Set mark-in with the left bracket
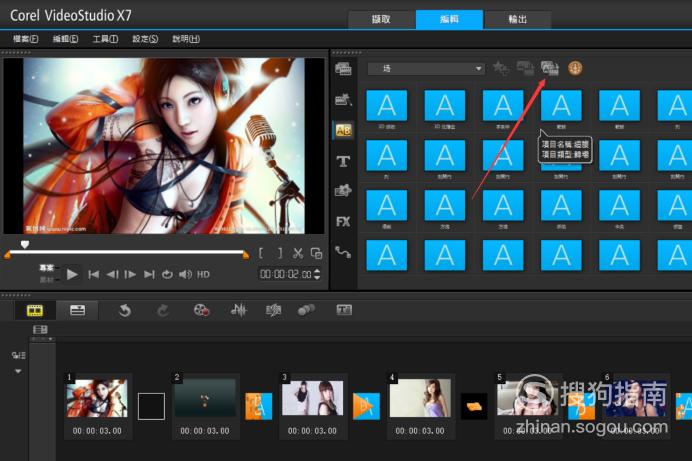The width and height of the screenshot is (692, 461). [x=261, y=253]
